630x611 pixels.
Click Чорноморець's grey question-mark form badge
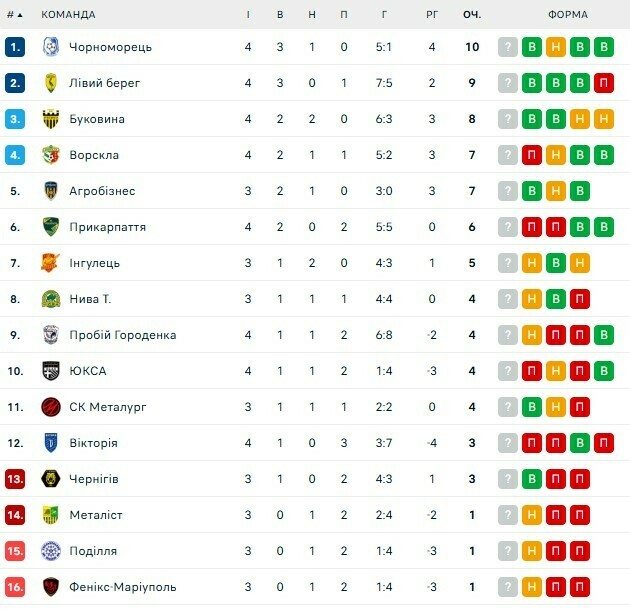coord(508,47)
